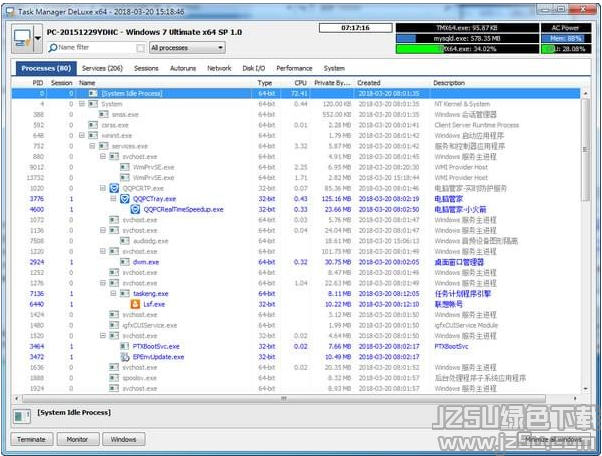602x456 pixels.
Task: Click the WmiPrvSE.exe PID 9012 icon
Action: [x=124, y=167]
